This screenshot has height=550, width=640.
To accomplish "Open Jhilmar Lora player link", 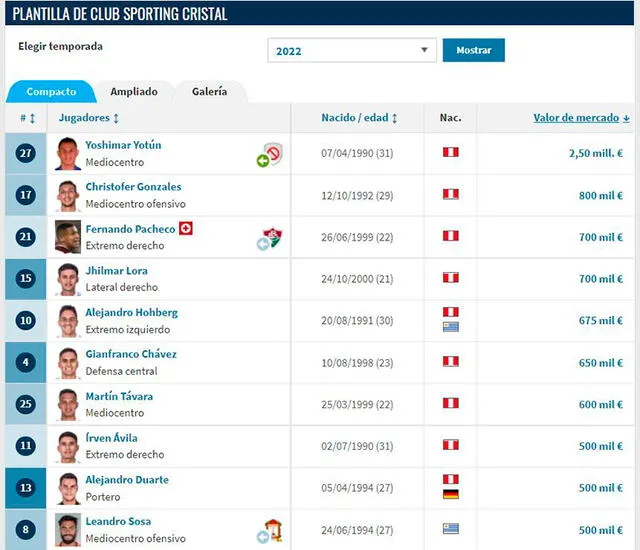I will click(116, 271).
